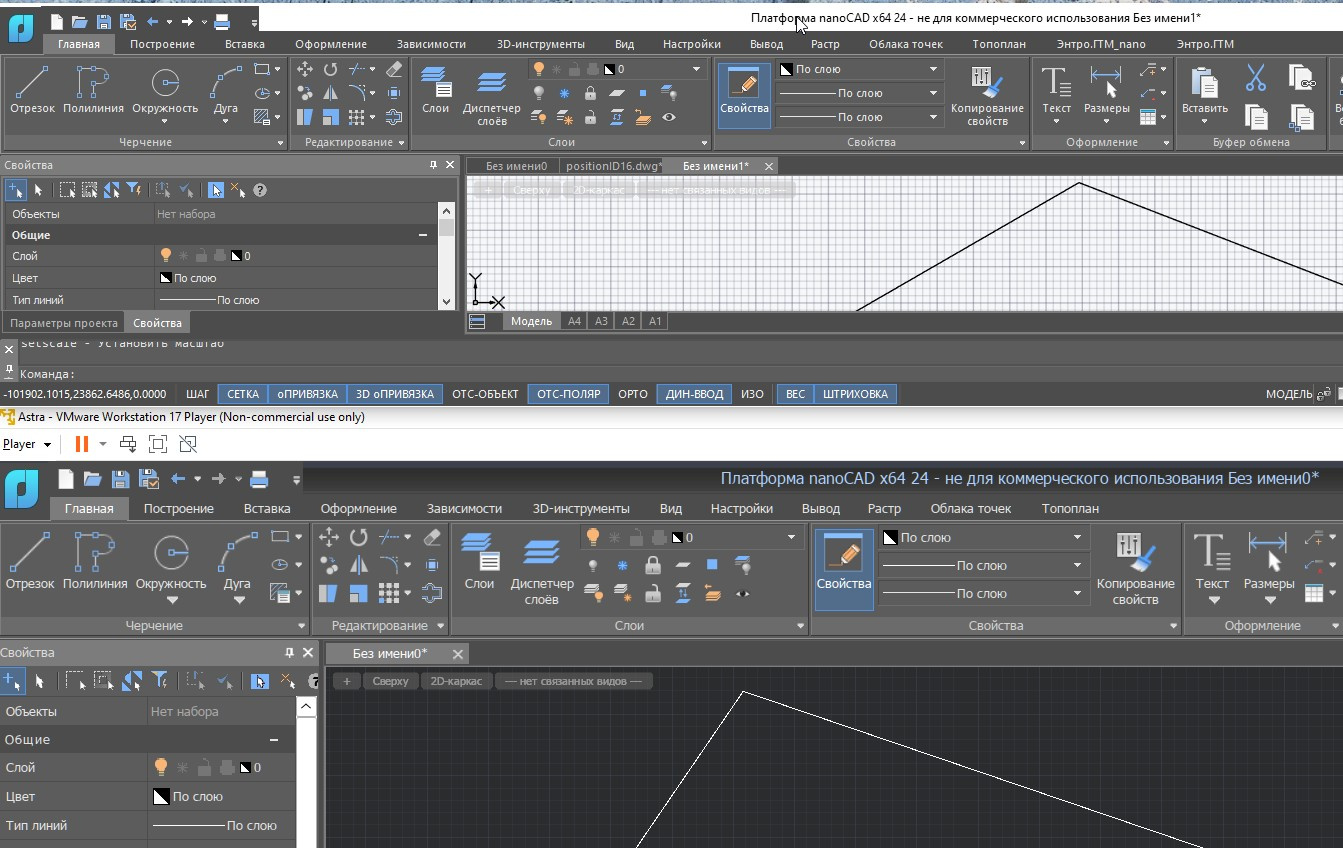Open Параметры проекта tab below properties panel
The height and width of the screenshot is (848, 1343).
tap(63, 323)
